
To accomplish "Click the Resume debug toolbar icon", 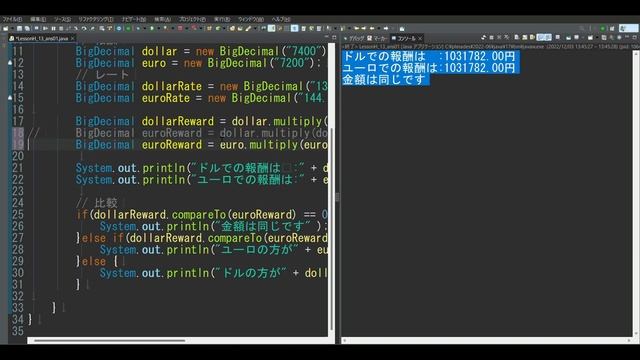I will pyautogui.click(x=45, y=29).
